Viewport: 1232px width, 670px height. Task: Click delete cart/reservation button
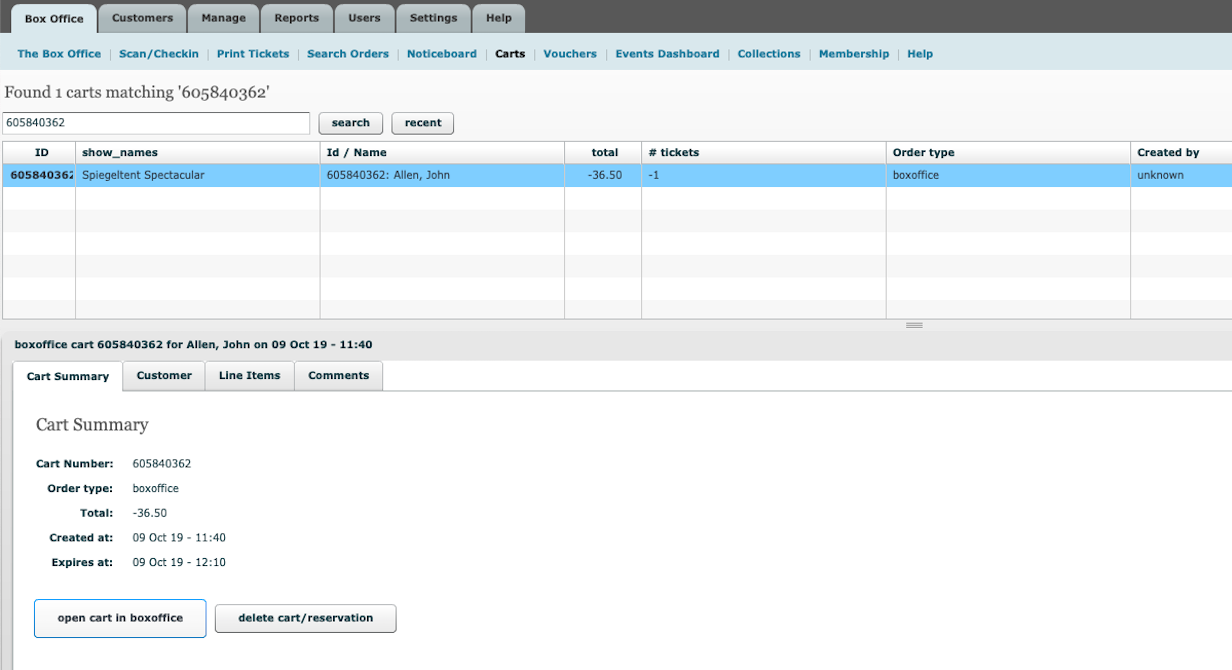pyautogui.click(x=306, y=618)
